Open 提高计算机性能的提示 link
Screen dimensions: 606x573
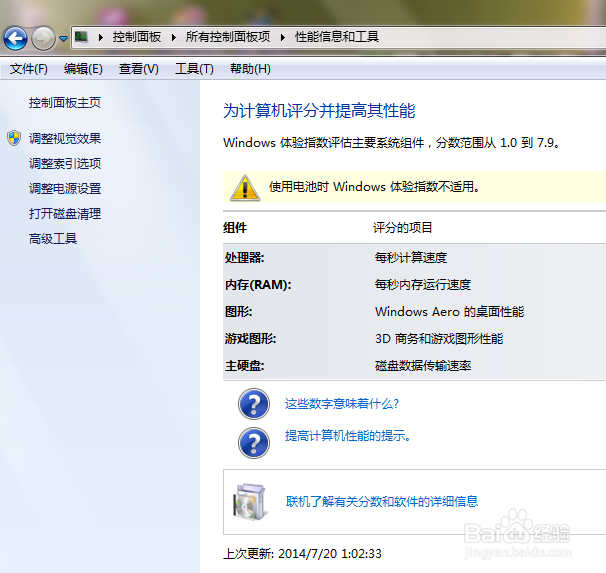coord(347,436)
